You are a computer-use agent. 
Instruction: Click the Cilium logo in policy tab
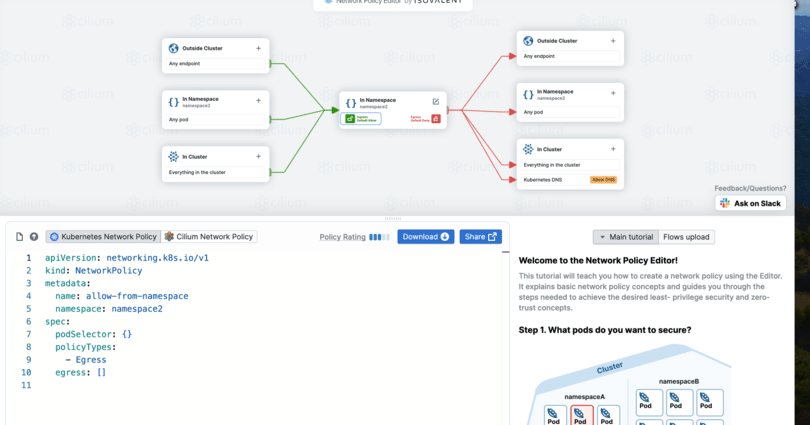[169, 237]
